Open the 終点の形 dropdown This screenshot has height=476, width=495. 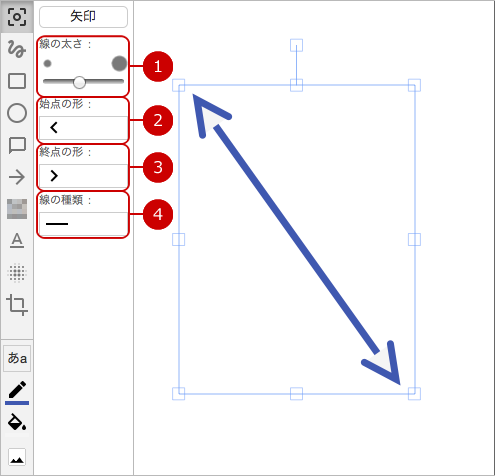click(83, 176)
